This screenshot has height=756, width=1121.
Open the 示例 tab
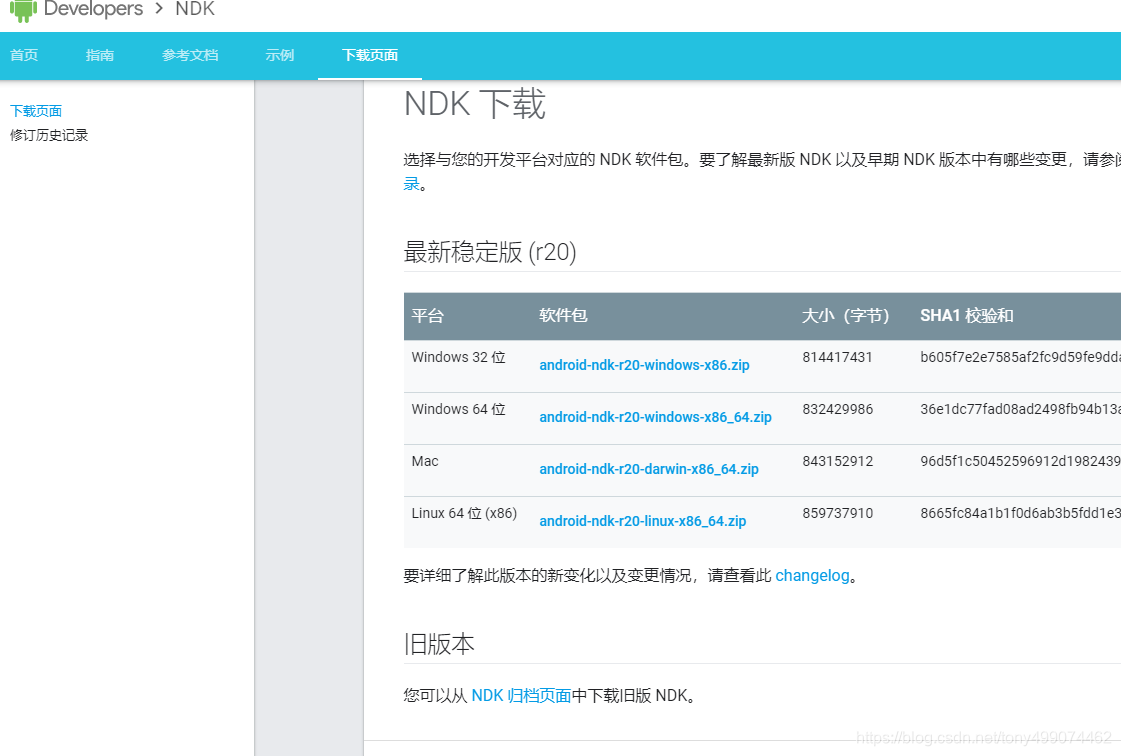pos(280,55)
